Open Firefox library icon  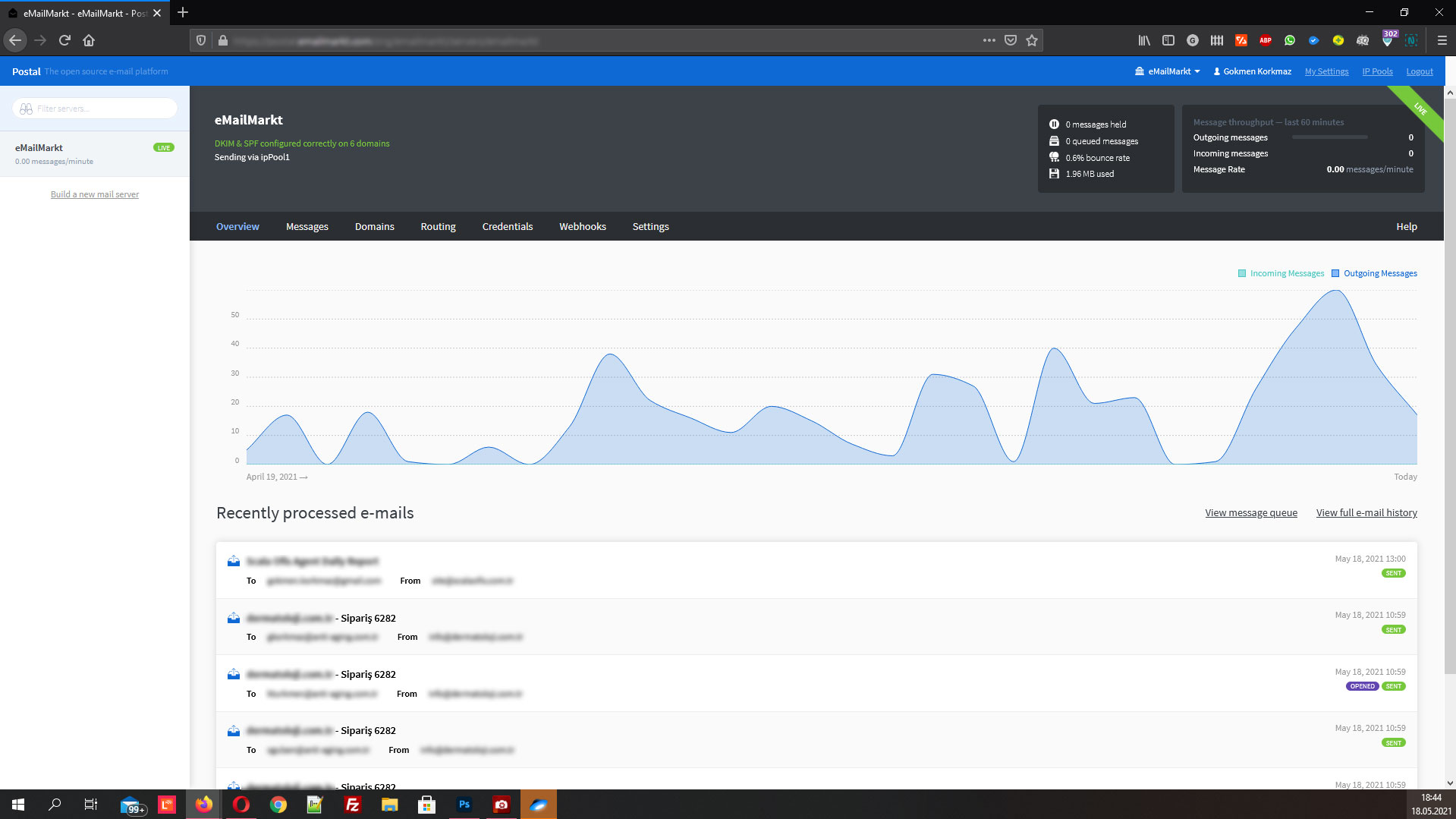click(x=1144, y=40)
